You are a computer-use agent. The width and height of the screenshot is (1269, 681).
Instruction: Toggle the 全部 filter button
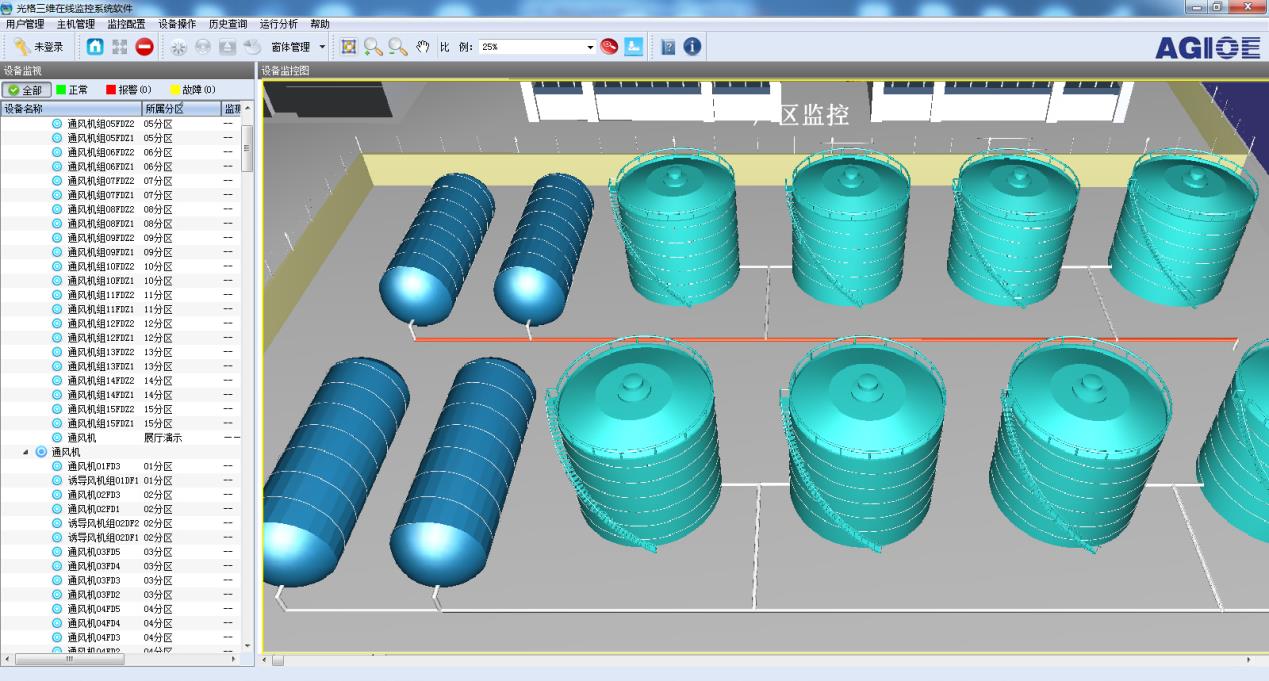pos(27,90)
